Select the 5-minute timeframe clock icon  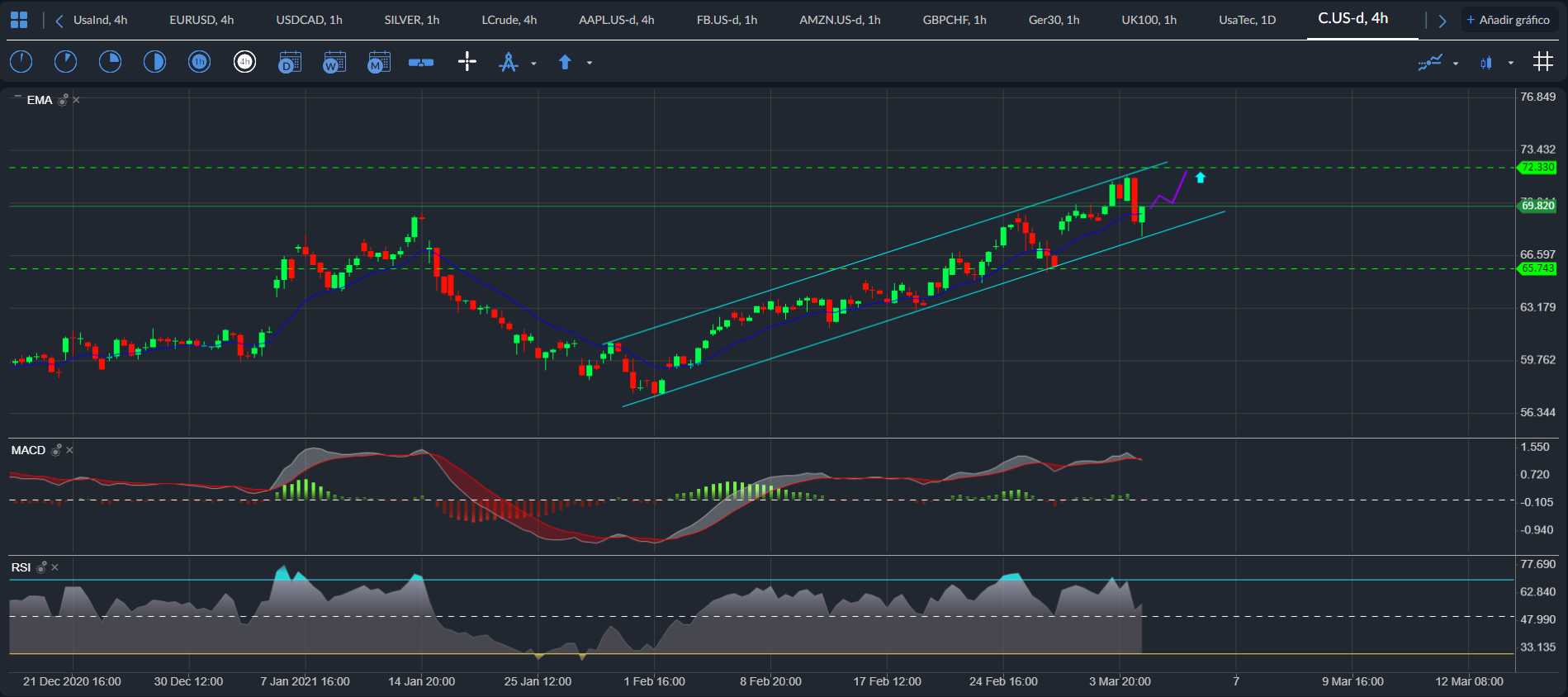pyautogui.click(x=65, y=62)
